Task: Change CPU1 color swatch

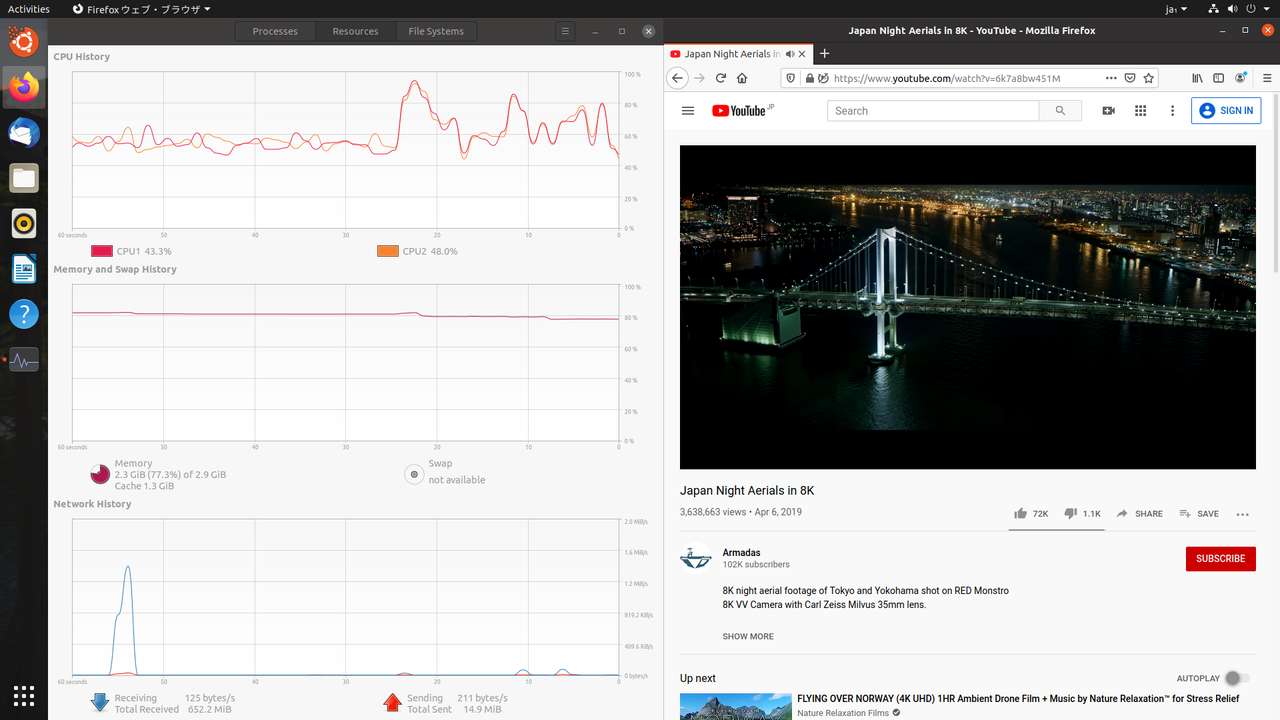Action: coord(102,252)
